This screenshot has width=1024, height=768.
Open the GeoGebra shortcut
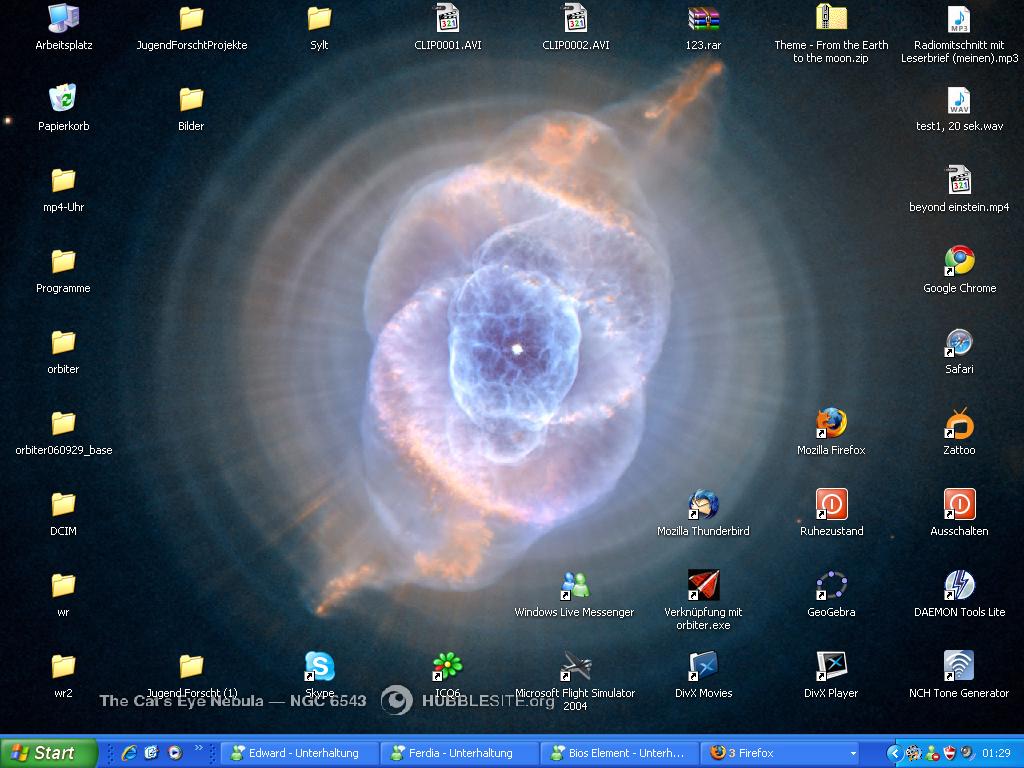831,586
